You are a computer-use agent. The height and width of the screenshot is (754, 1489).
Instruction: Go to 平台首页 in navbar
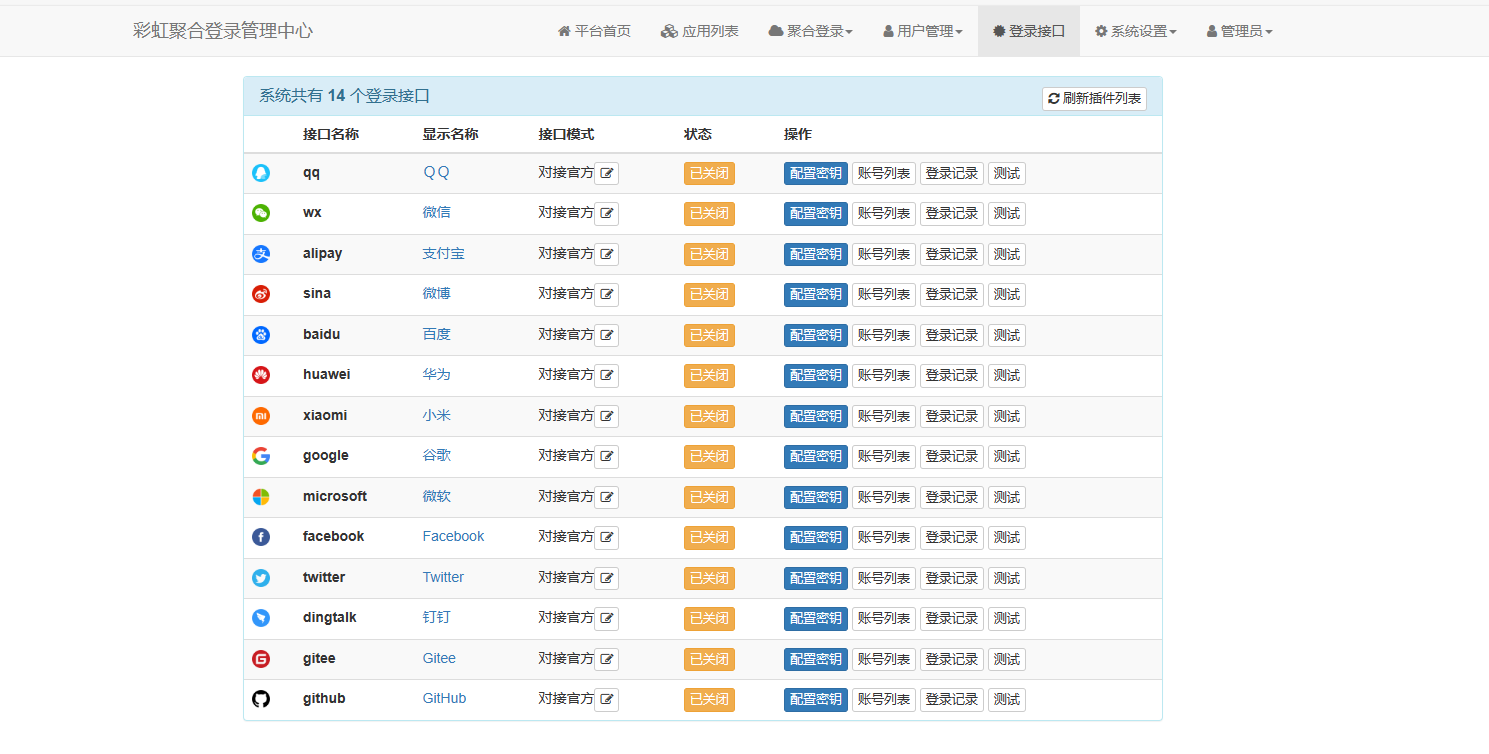click(594, 31)
